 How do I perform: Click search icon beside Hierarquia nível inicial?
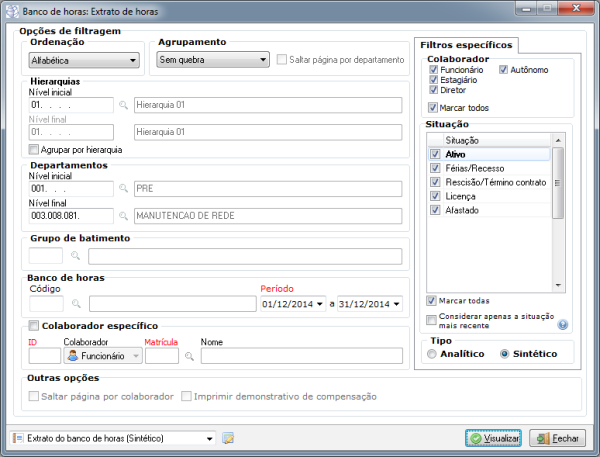(x=124, y=104)
